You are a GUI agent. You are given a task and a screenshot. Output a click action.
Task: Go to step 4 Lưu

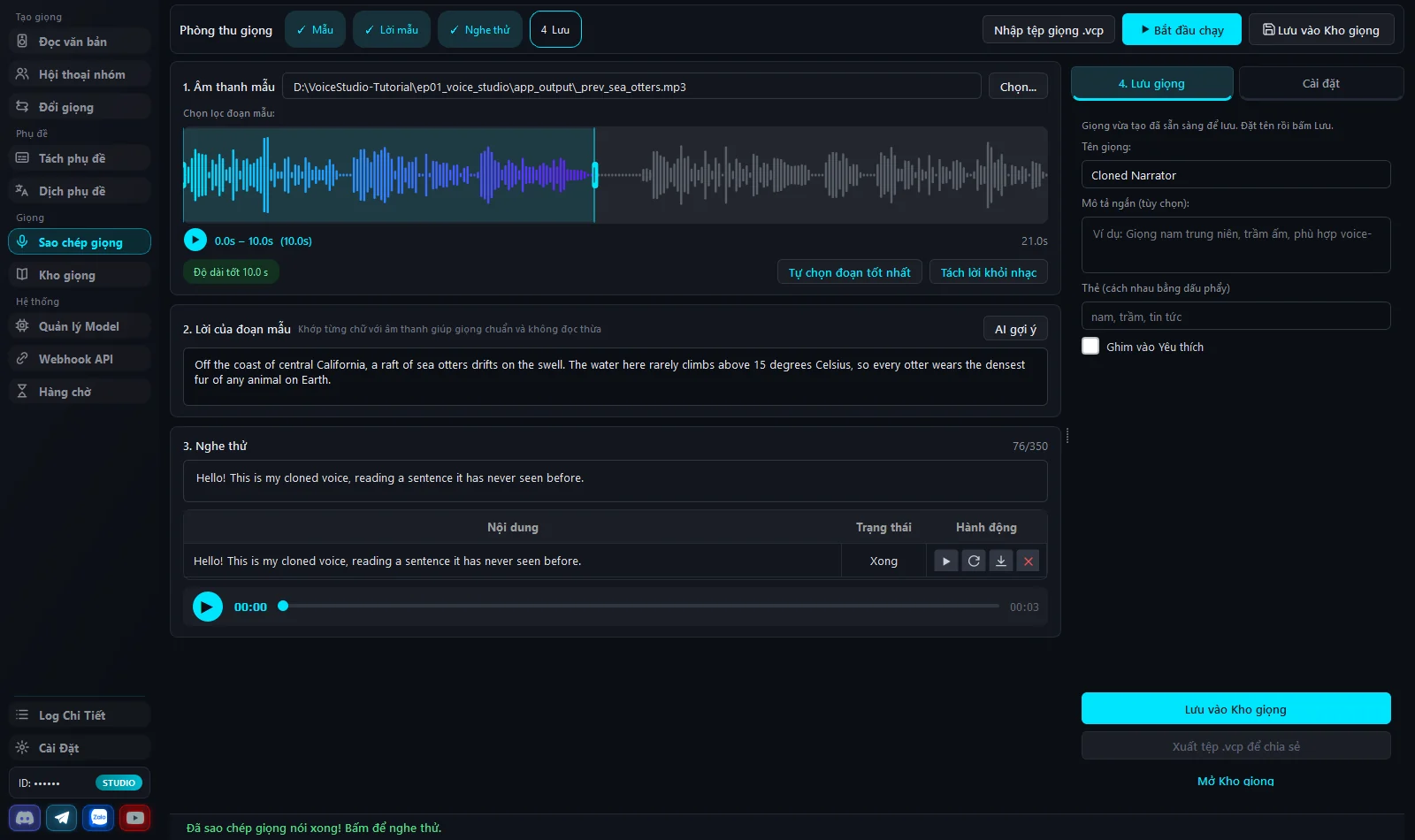(555, 29)
